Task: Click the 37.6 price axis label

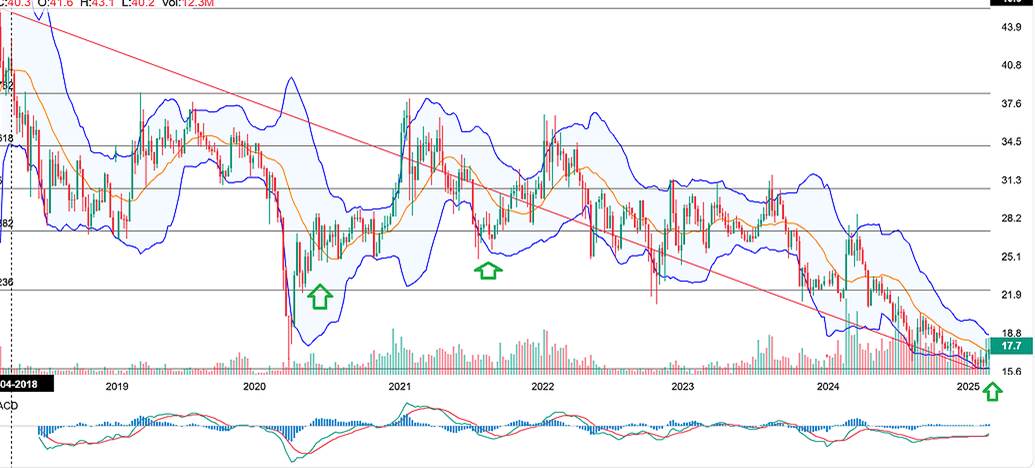Action: click(1012, 103)
